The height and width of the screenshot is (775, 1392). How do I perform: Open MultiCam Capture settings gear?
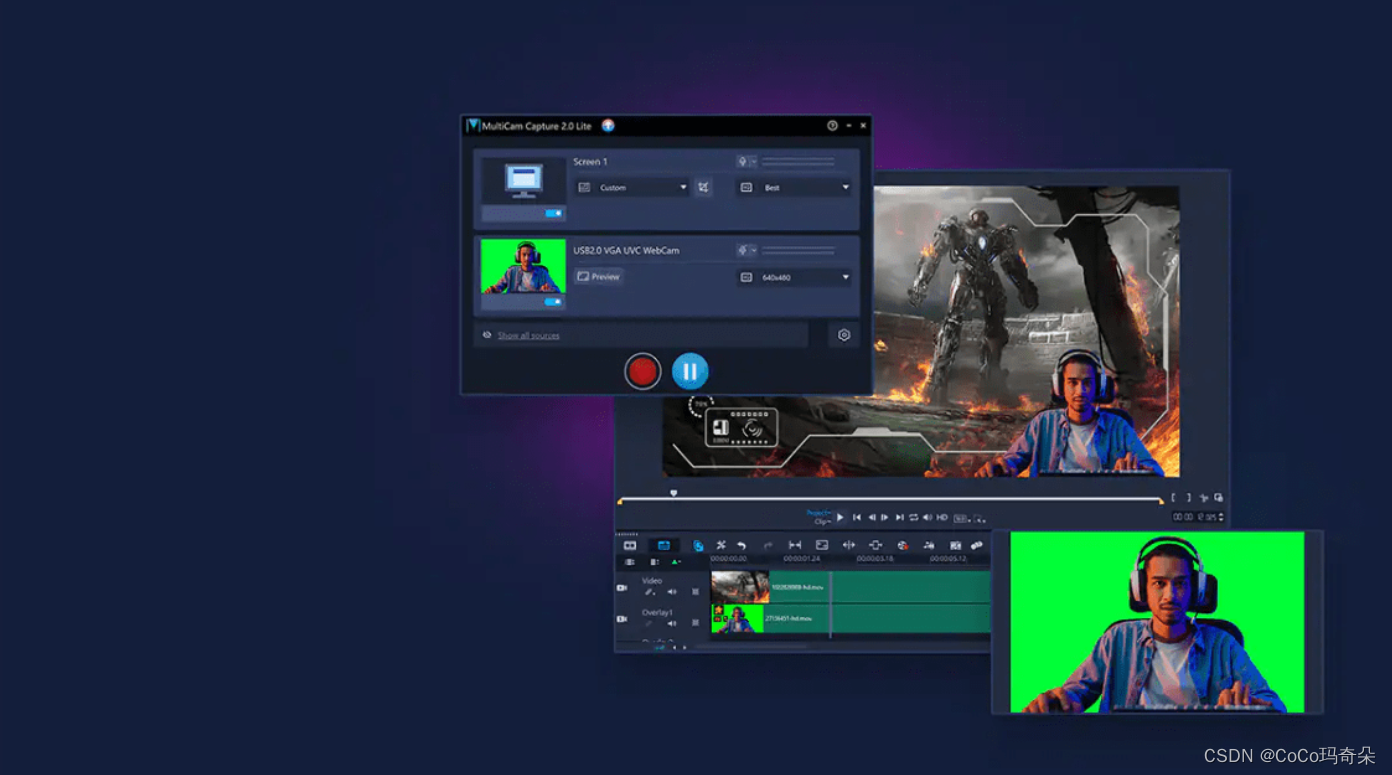[844, 335]
